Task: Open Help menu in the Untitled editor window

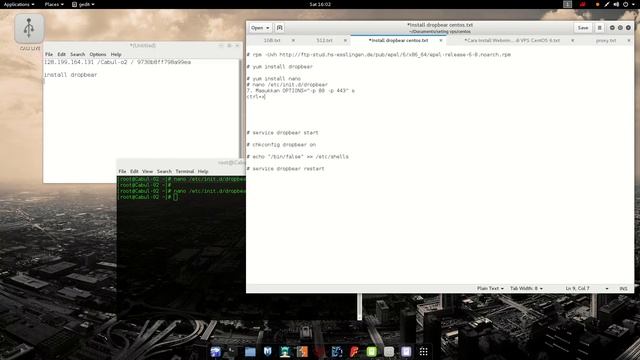Action: 116,54
